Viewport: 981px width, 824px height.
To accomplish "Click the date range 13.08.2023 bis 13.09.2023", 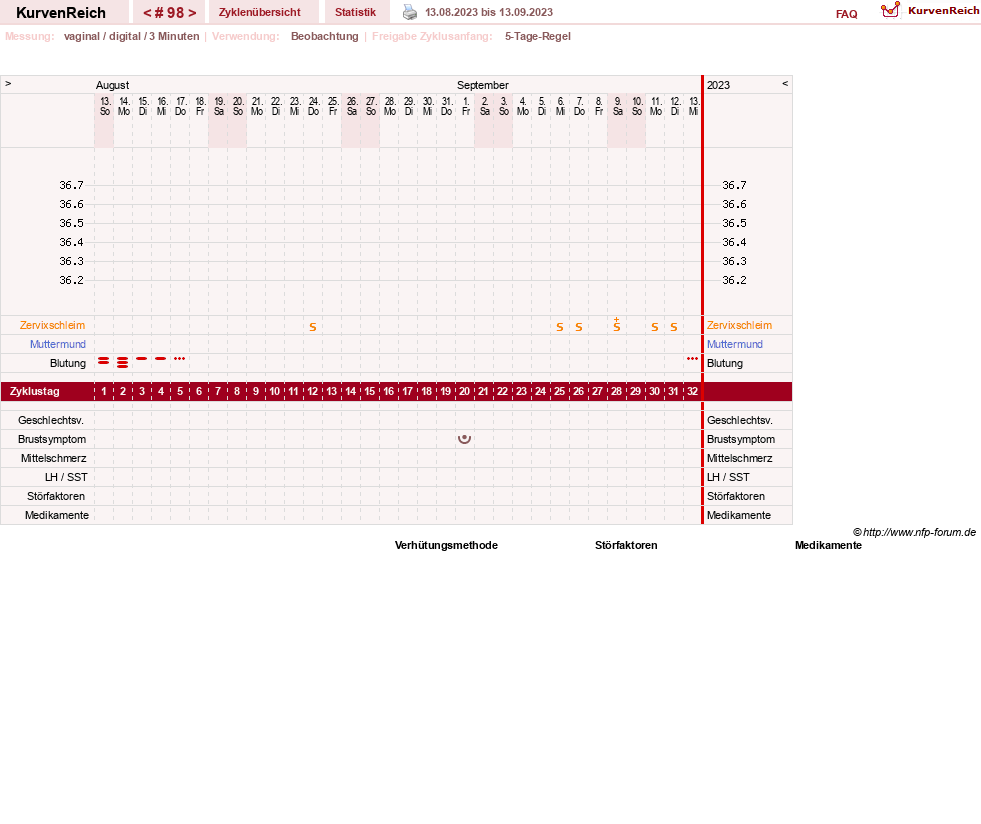I will click(x=489, y=12).
